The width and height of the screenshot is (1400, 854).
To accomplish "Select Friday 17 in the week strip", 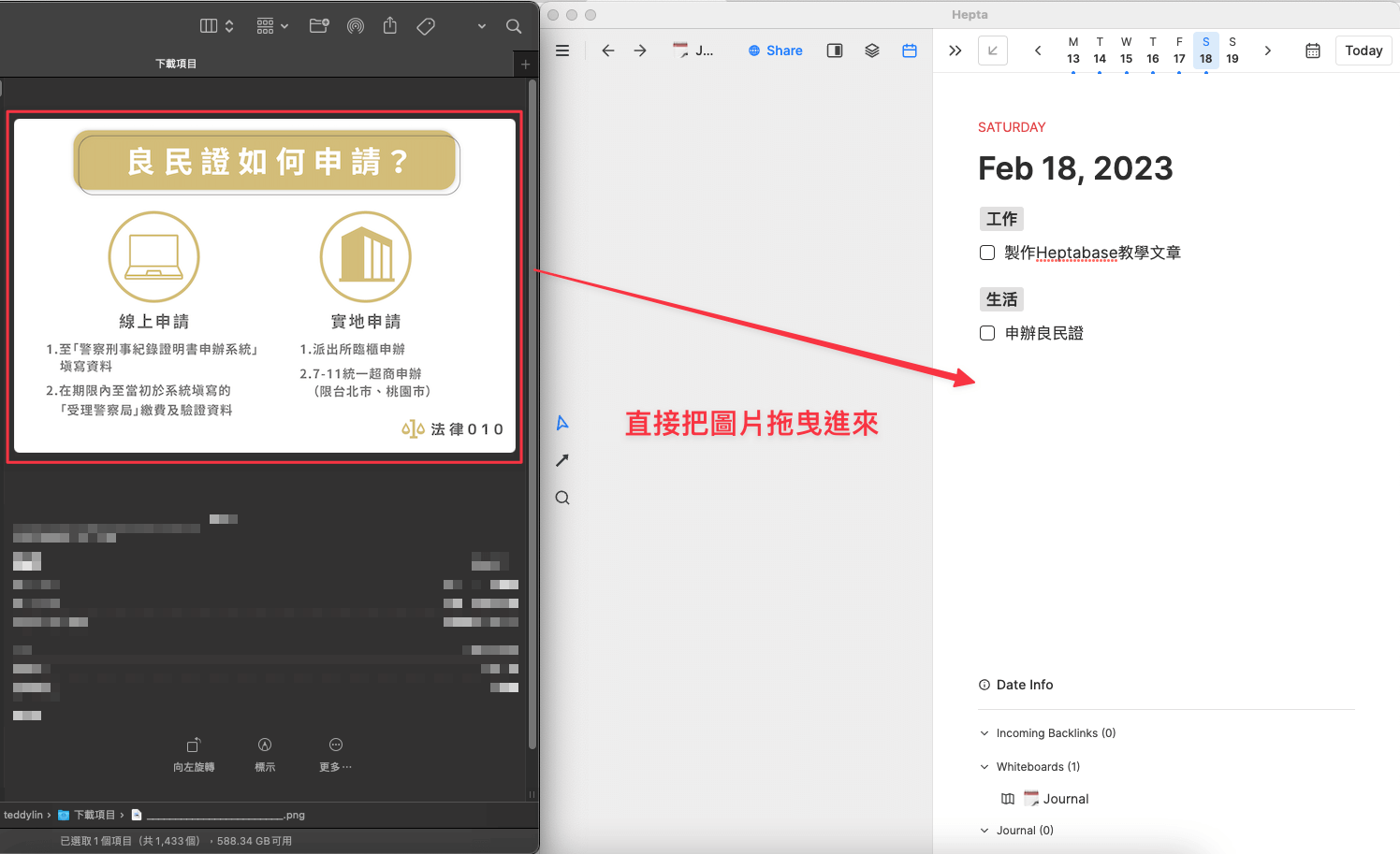I will tap(1179, 51).
